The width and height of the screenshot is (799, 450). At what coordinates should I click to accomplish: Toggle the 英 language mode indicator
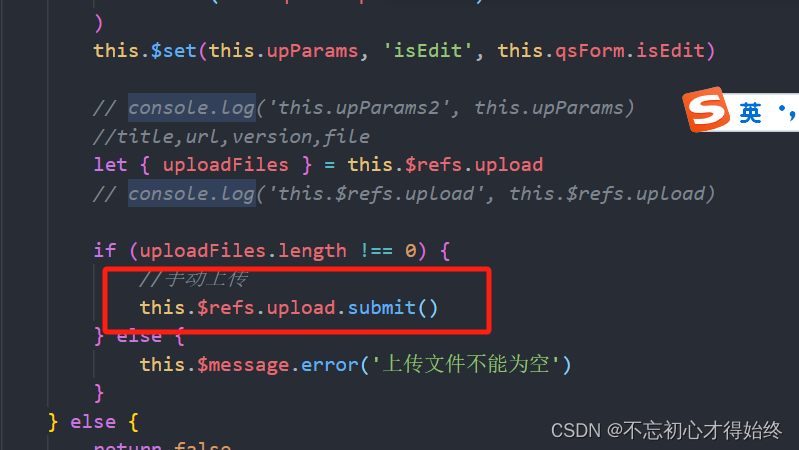point(750,113)
